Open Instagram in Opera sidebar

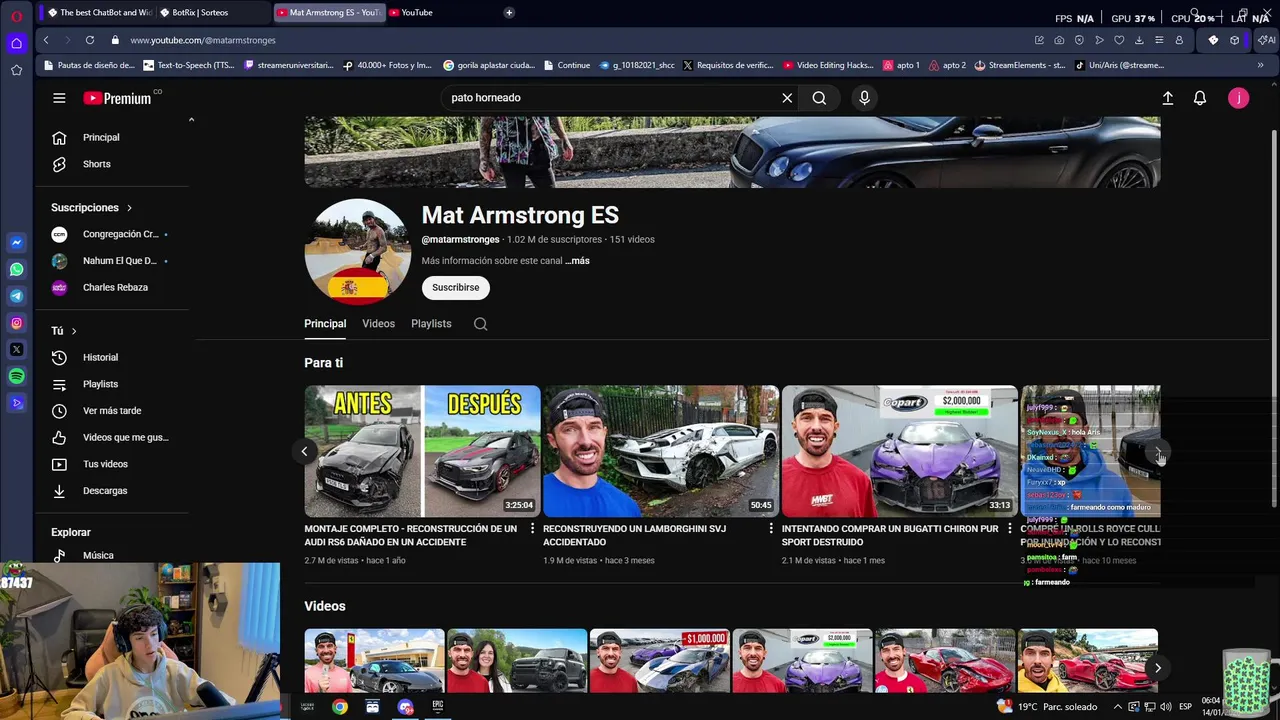tap(16, 323)
